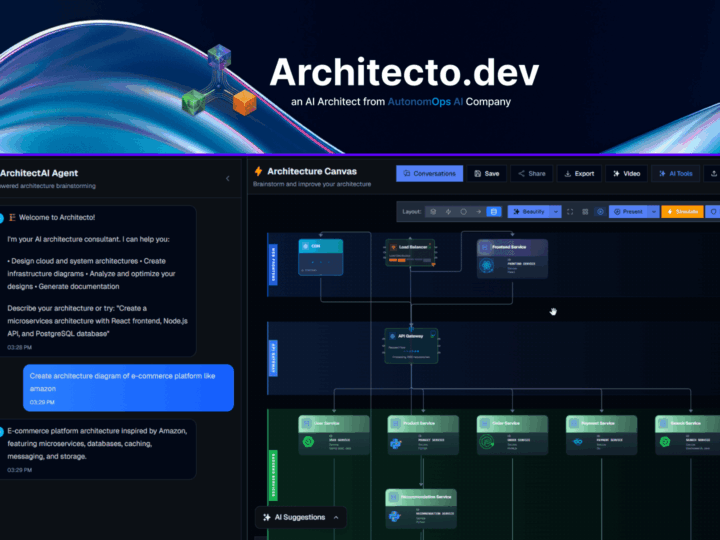Image resolution: width=720 pixels, height=540 pixels.
Task: Click the Python icon in Recommendation Service
Action: point(394,517)
